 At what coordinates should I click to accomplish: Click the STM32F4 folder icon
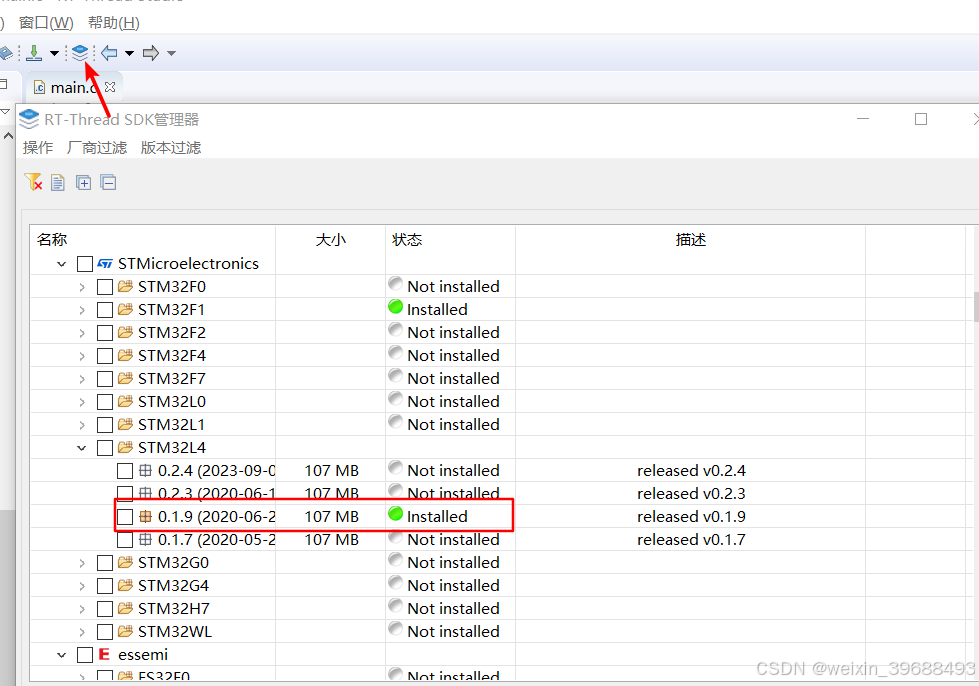click(125, 356)
